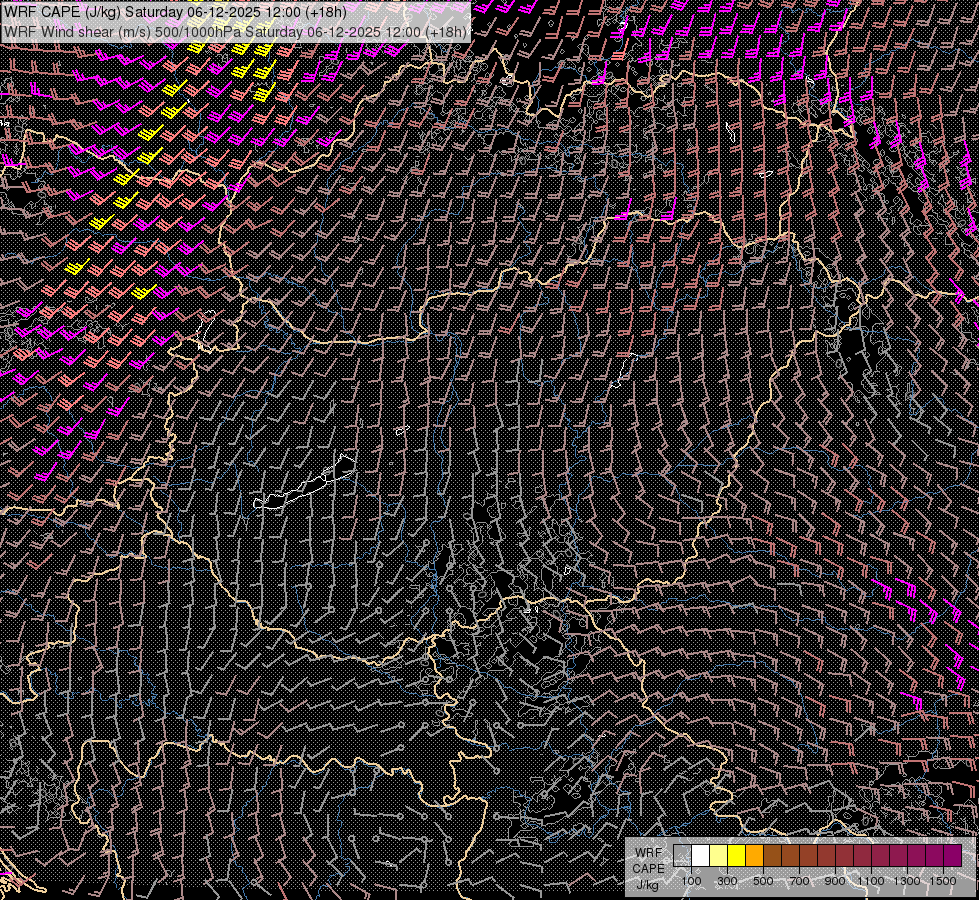Click the 100 tick label on the legend
This screenshot has height=900, width=979.
tap(691, 881)
